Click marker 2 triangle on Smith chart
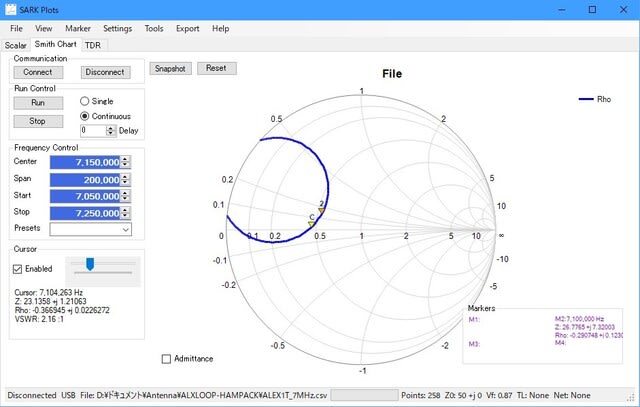 tap(322, 211)
